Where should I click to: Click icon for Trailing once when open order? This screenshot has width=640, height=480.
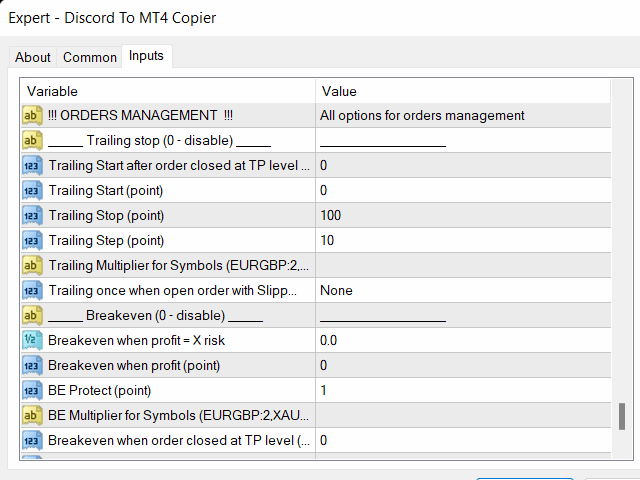[x=32, y=291]
